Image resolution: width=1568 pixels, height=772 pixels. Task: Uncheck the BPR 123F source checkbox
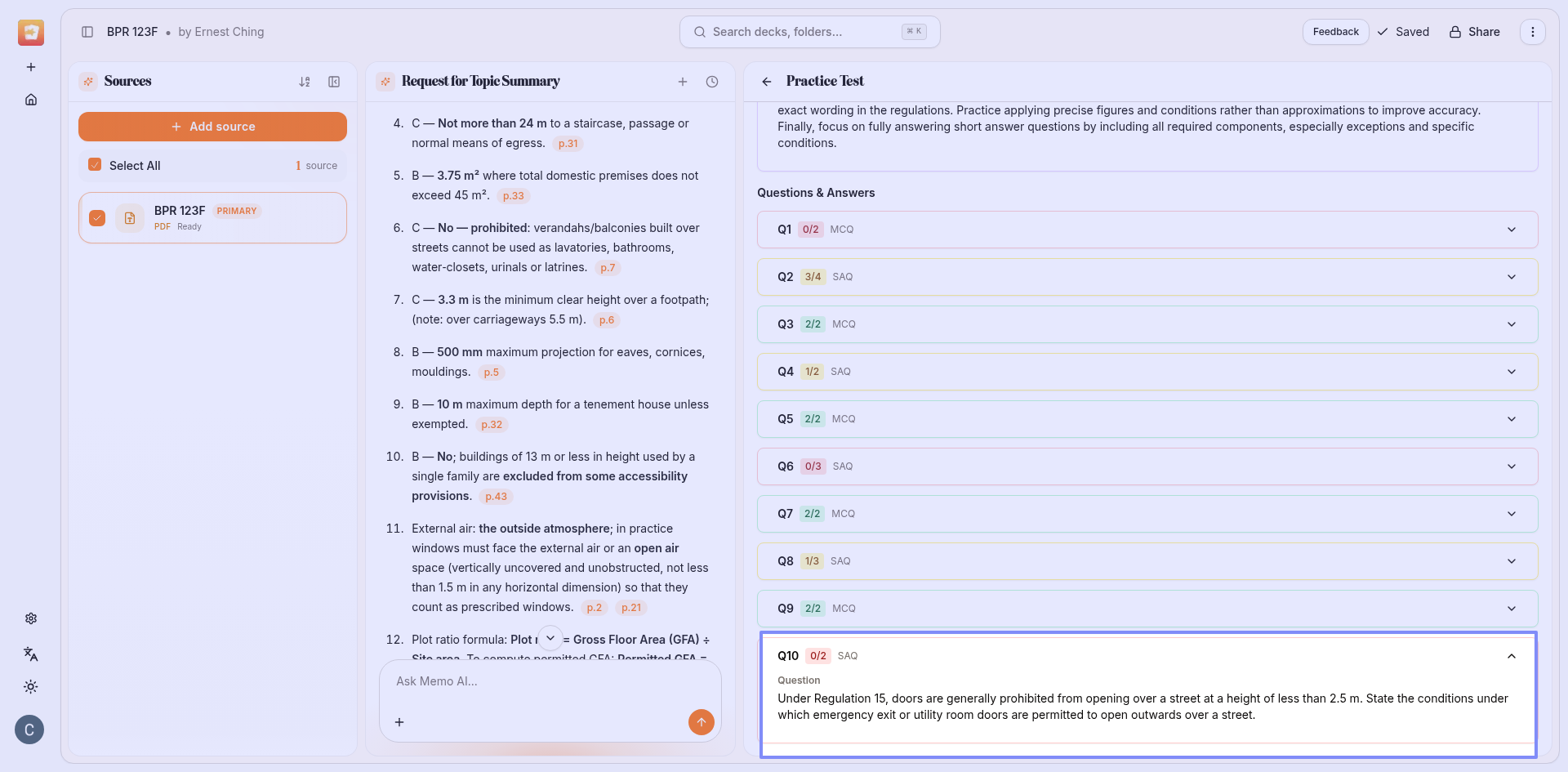(97, 218)
